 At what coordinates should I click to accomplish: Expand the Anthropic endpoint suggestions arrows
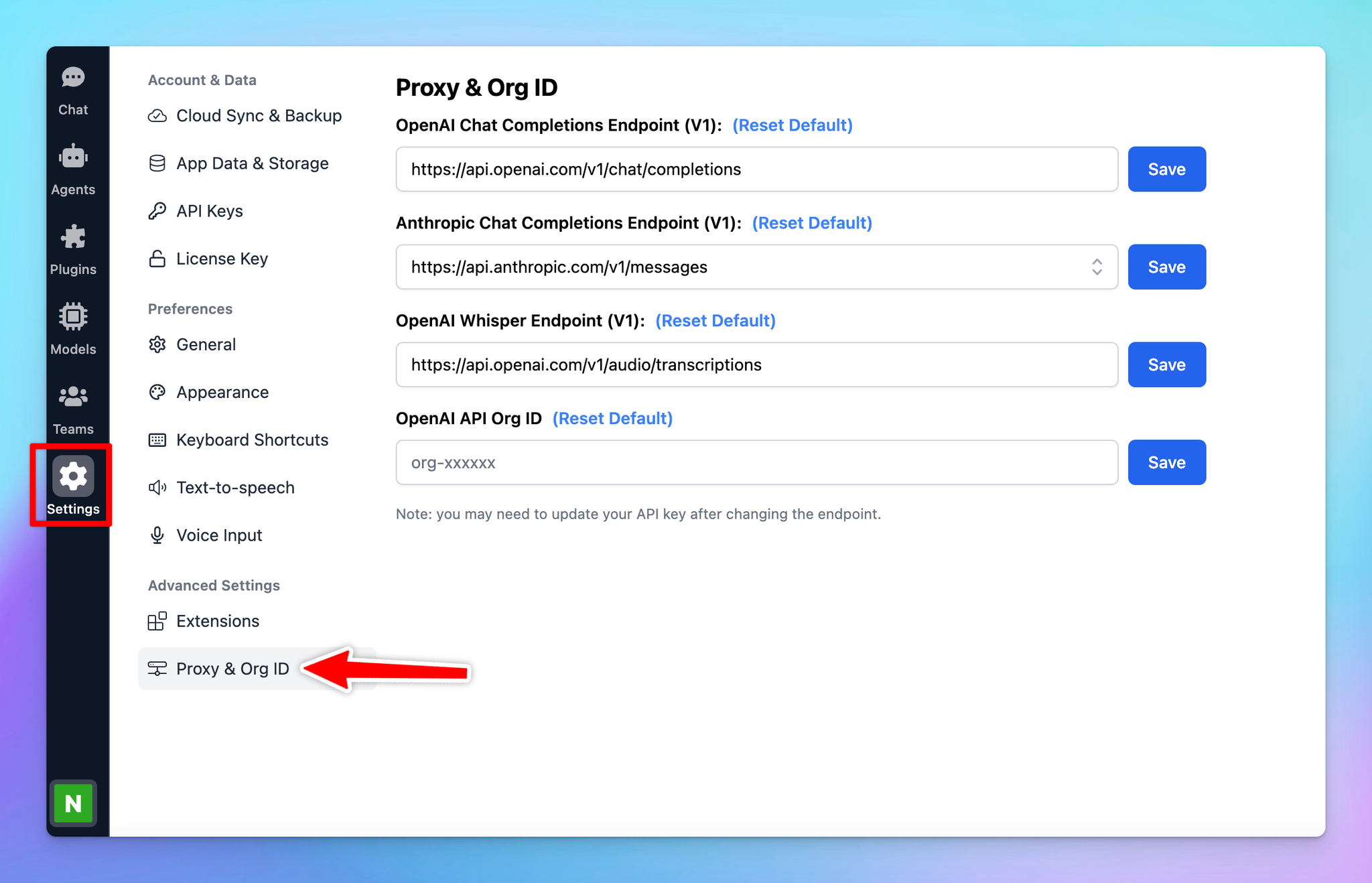1097,267
